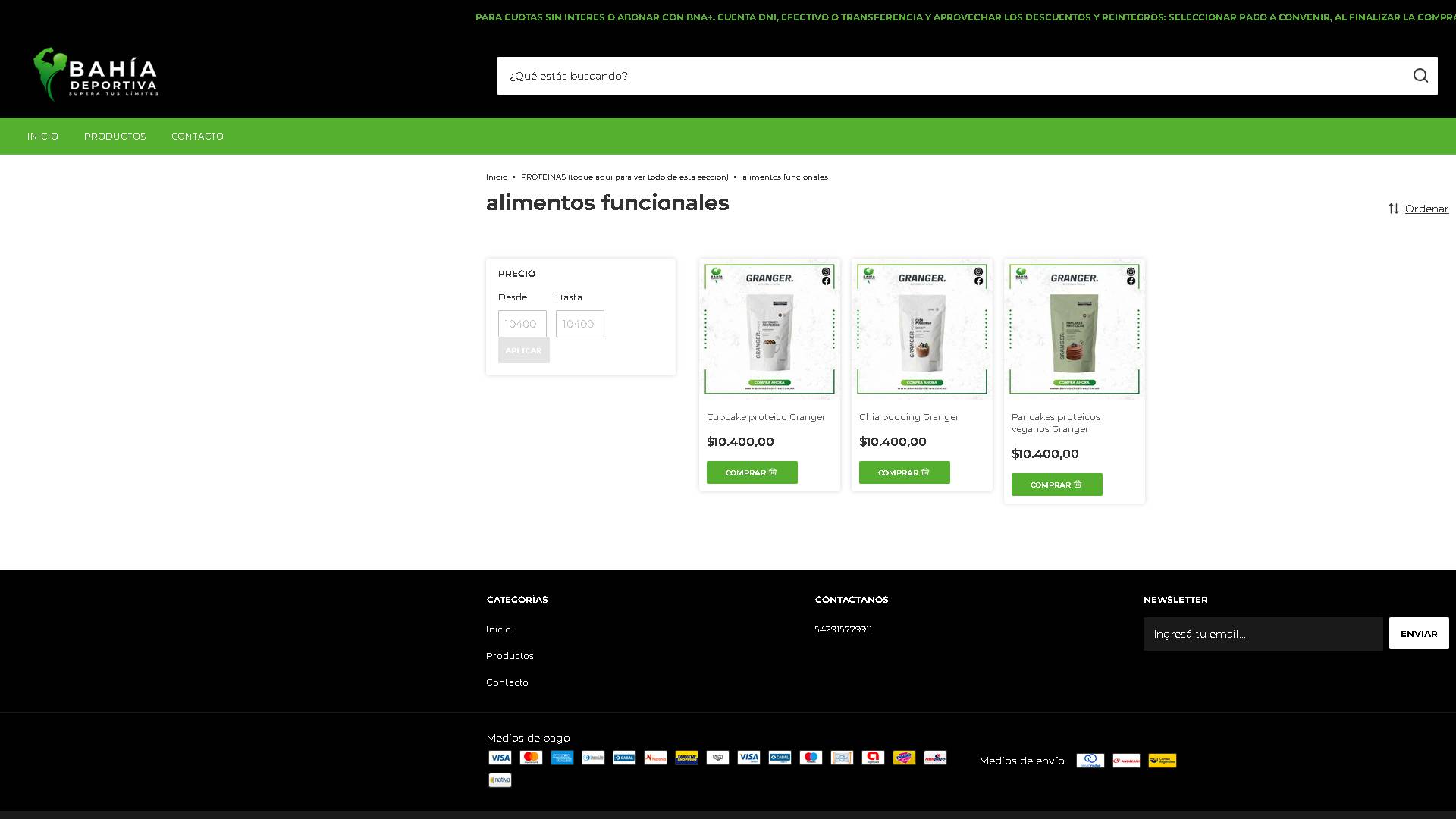Click the Rapipago payment icon
The image size is (1456, 819).
pos(935,758)
